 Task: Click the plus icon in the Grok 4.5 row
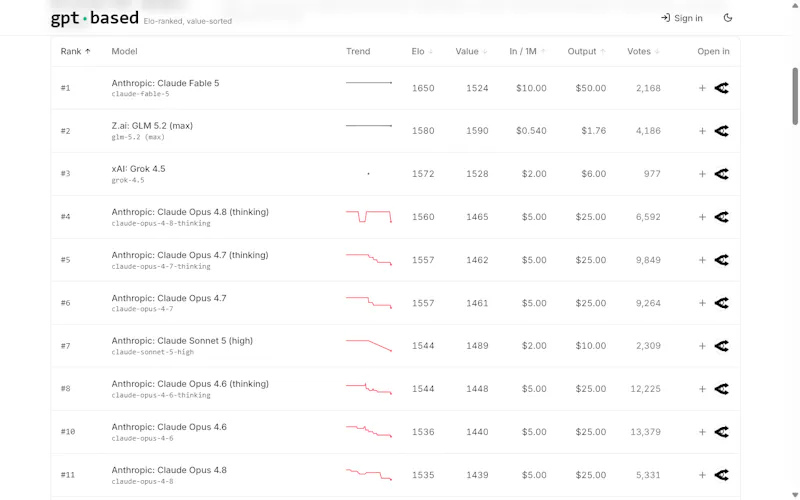(x=702, y=173)
